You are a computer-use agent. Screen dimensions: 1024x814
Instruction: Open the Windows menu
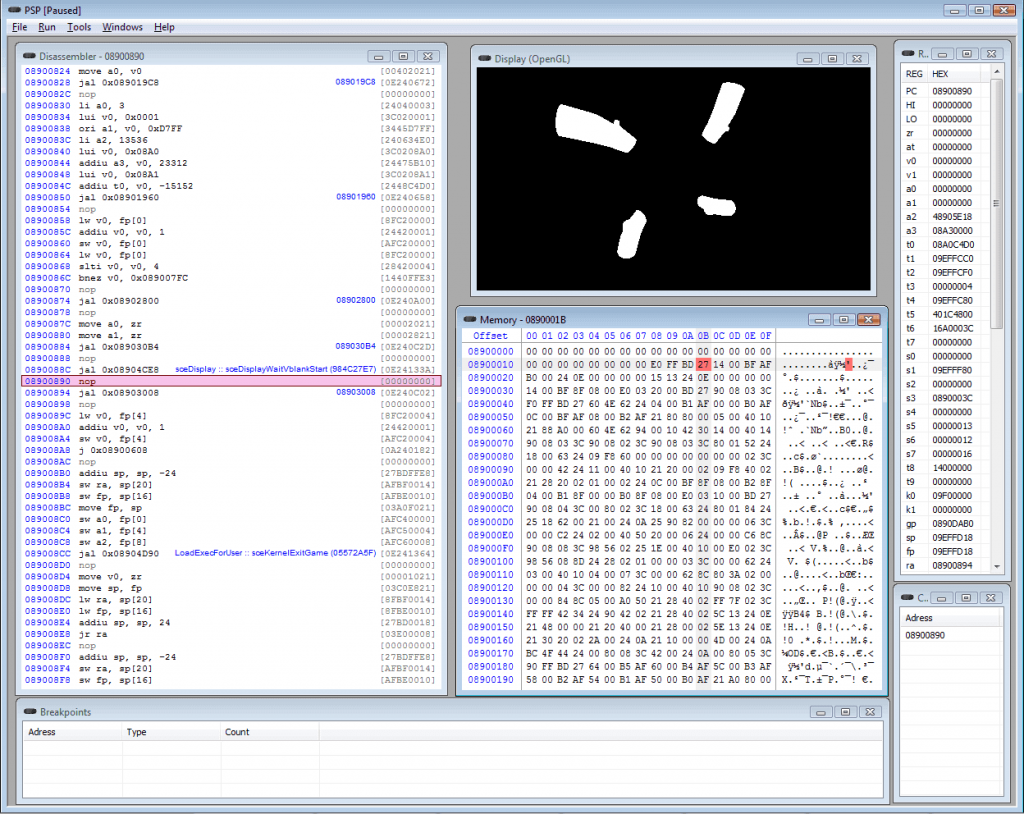pyautogui.click(x=122, y=27)
